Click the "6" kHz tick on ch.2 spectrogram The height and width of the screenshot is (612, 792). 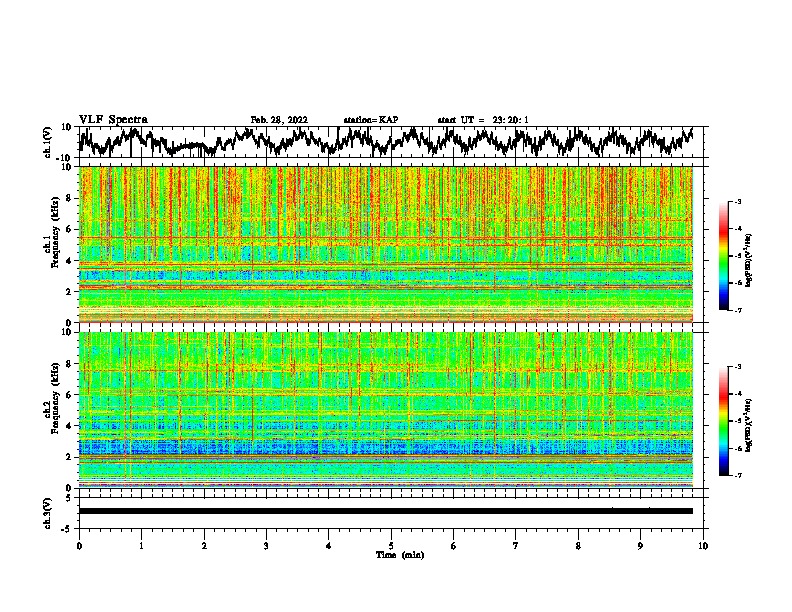[70, 394]
